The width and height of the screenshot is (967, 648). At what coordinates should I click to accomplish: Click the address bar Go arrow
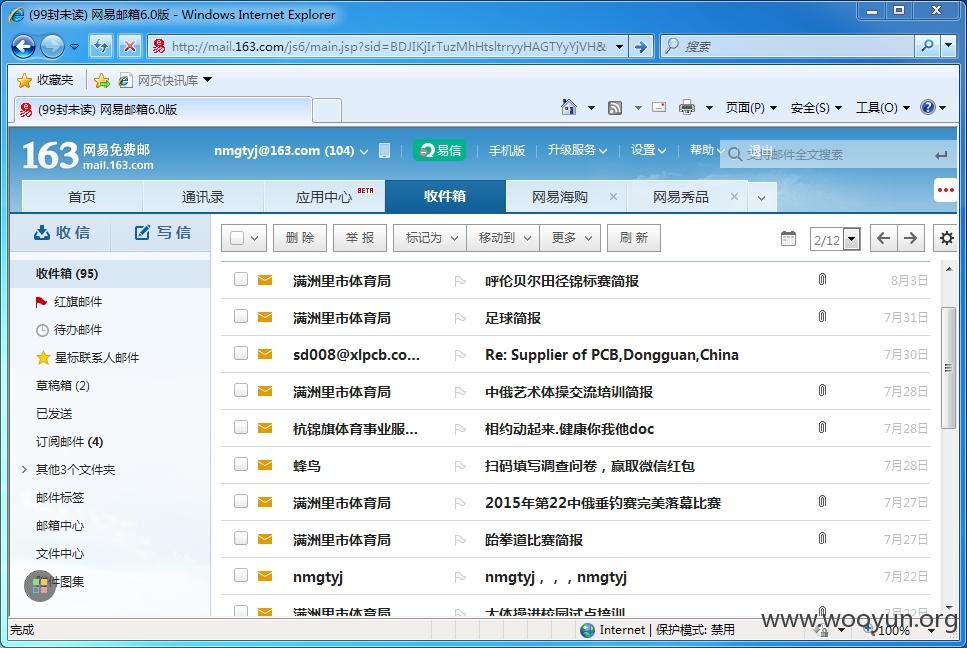tap(641, 46)
